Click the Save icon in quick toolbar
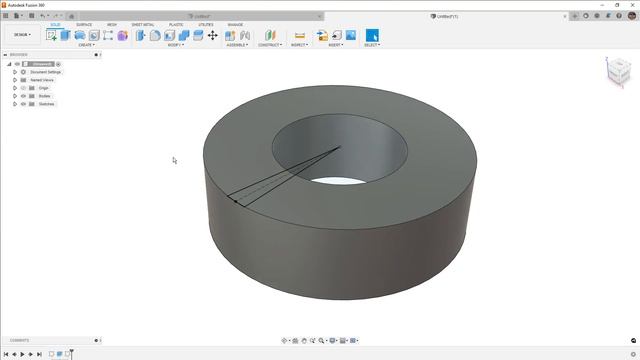This screenshot has width=640, height=360. 31,16
